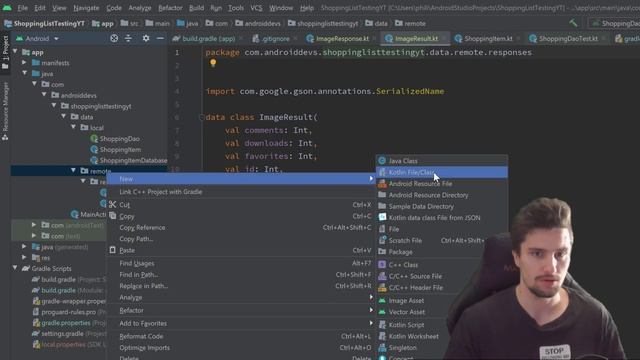Open the File menu
The image size is (640, 360).
click(x=22, y=8)
